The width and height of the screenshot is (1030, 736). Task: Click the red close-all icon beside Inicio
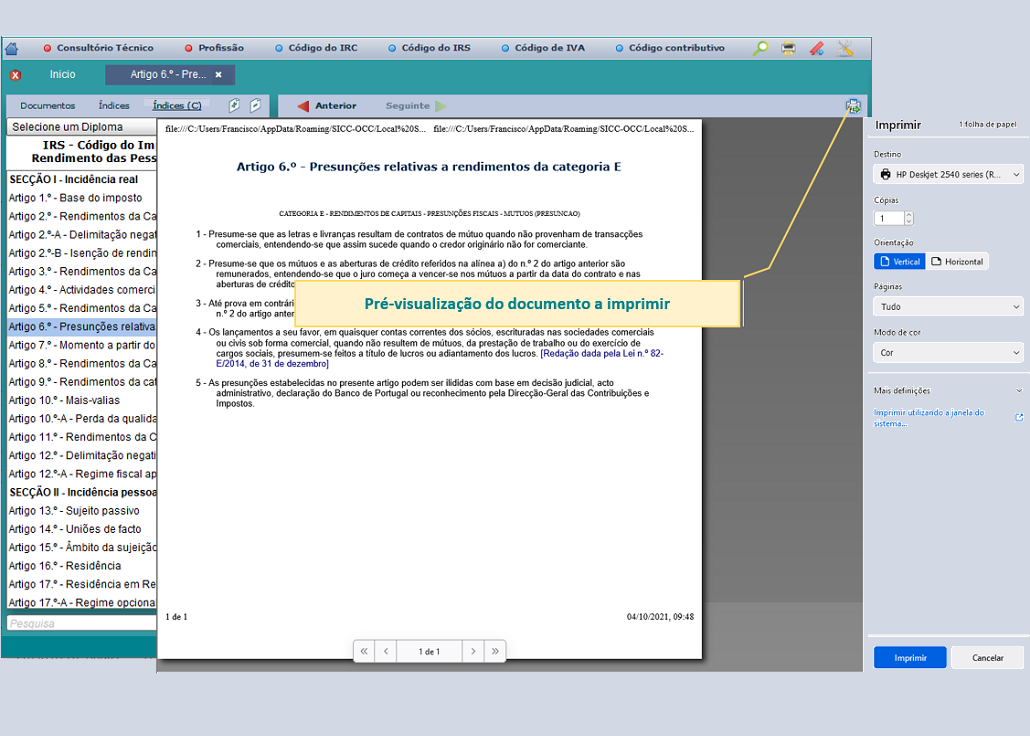(15, 75)
